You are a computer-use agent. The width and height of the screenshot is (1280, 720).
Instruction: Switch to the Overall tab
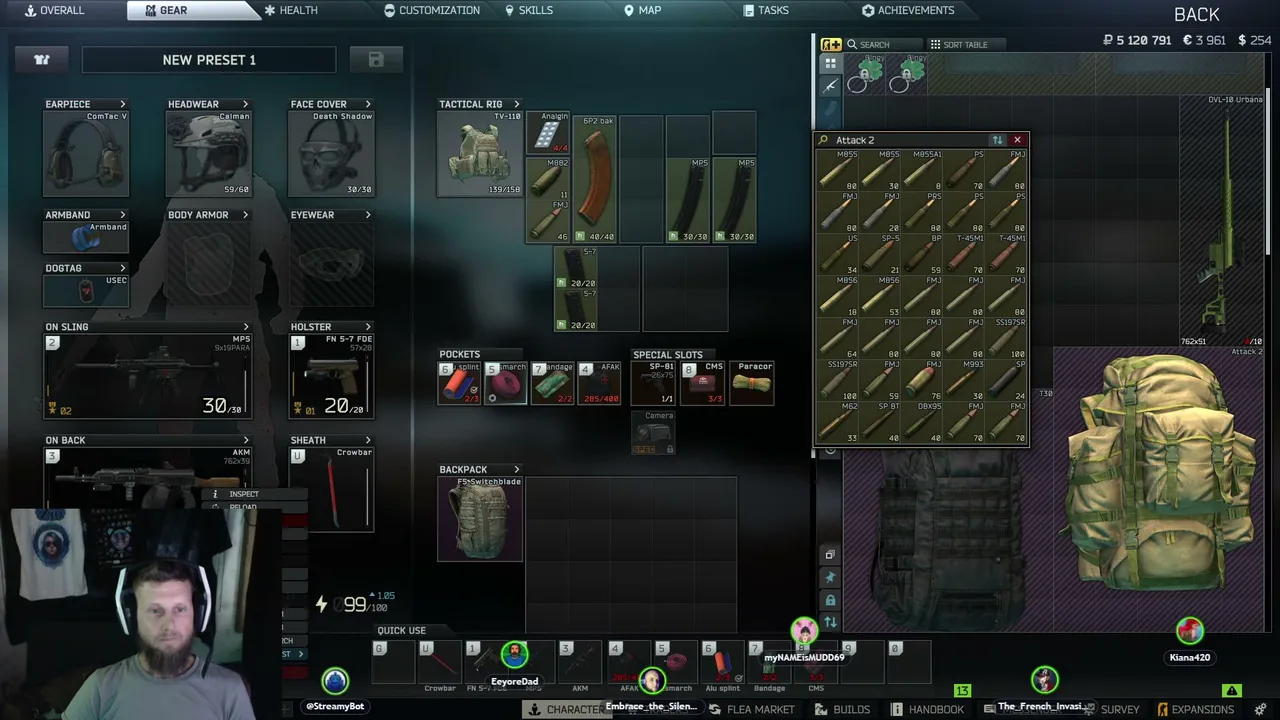(x=56, y=10)
